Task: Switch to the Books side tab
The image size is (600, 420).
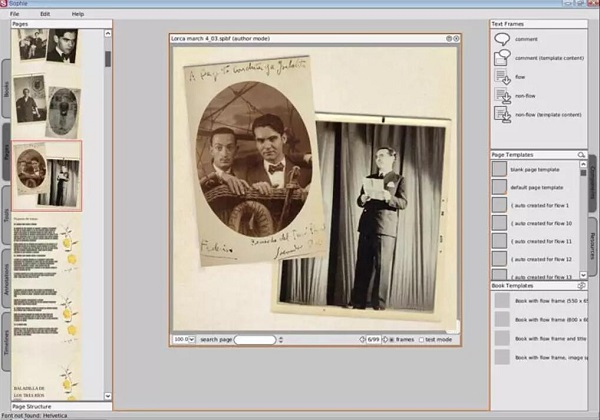Action: (6, 89)
